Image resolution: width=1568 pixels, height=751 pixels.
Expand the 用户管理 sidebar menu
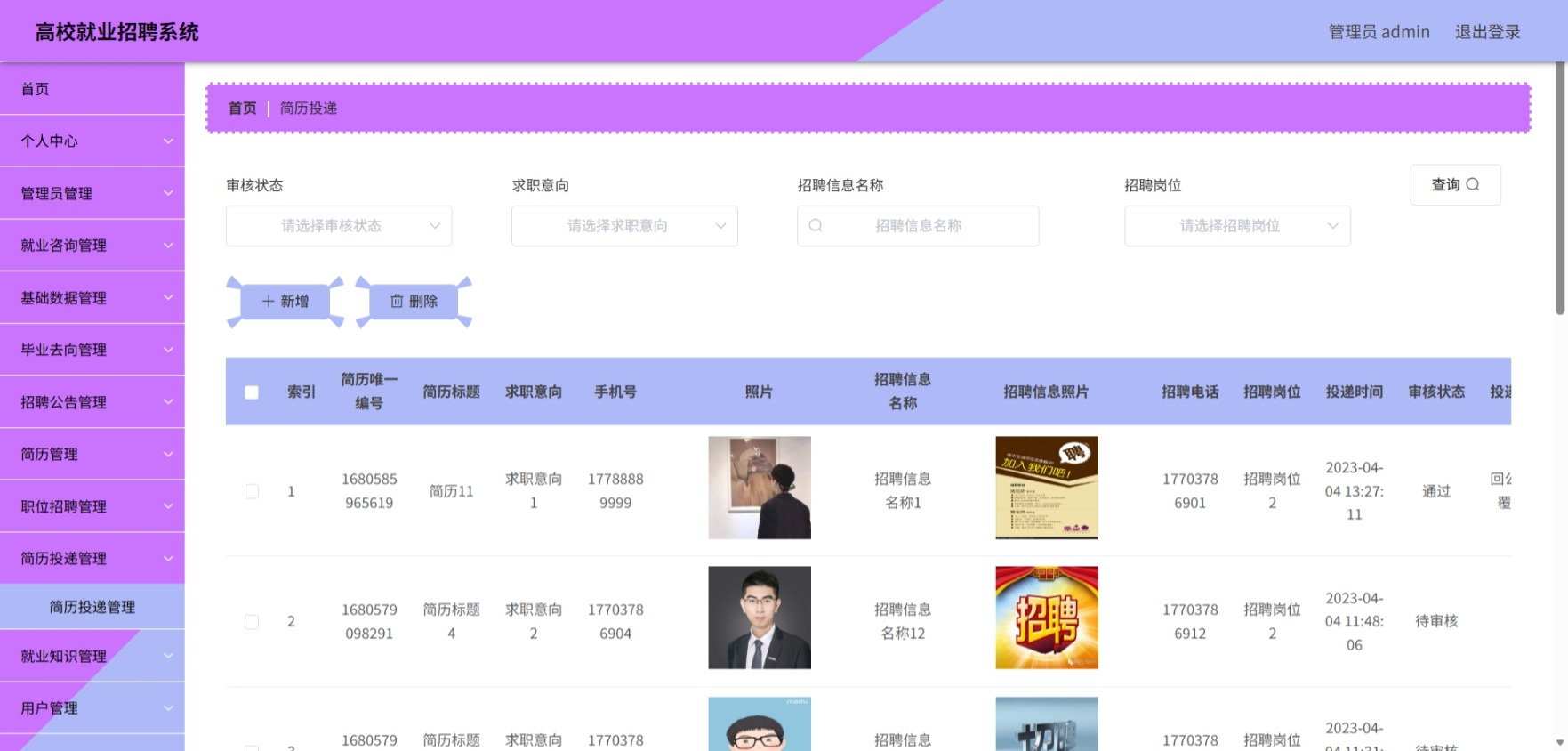(x=92, y=708)
